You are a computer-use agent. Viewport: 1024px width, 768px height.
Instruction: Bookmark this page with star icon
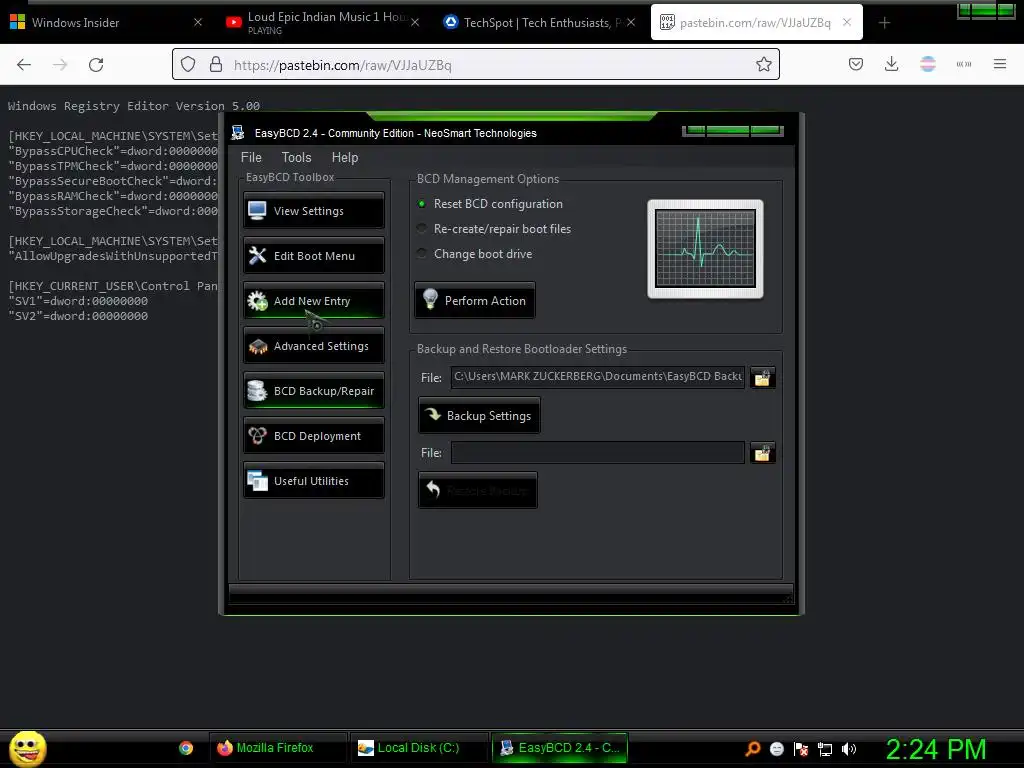(x=763, y=64)
